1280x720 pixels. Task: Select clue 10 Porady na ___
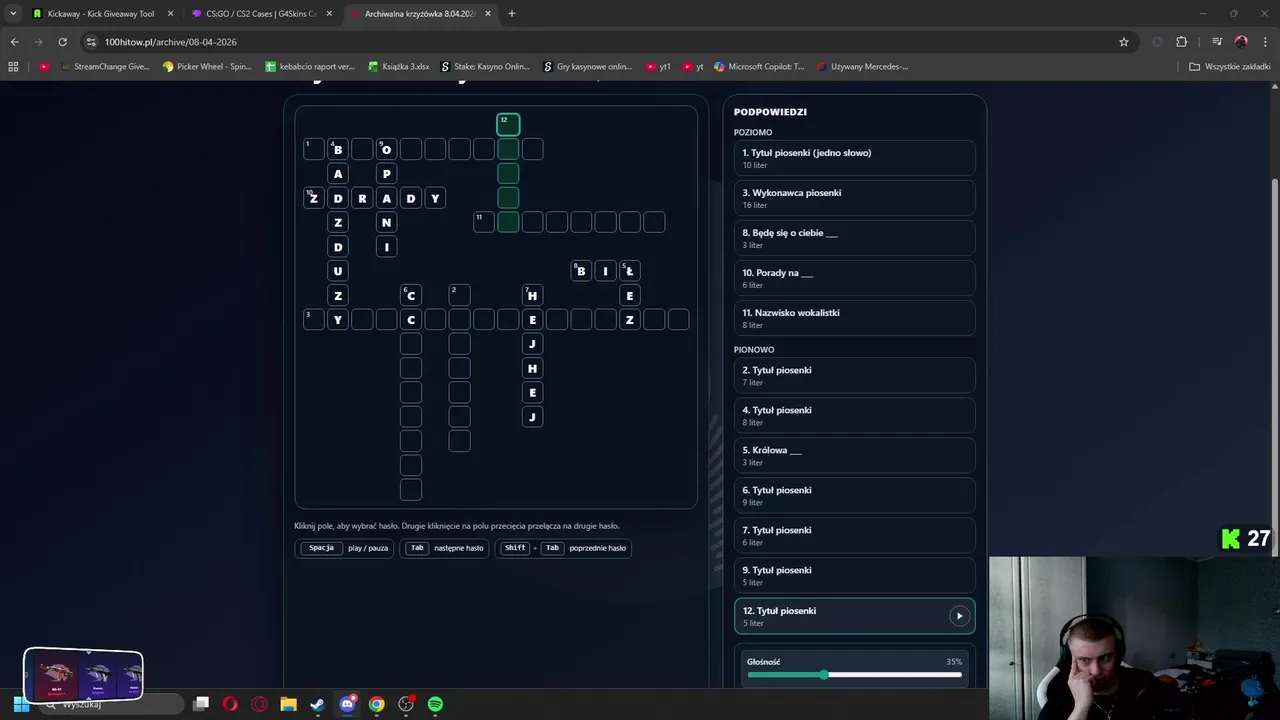point(854,278)
